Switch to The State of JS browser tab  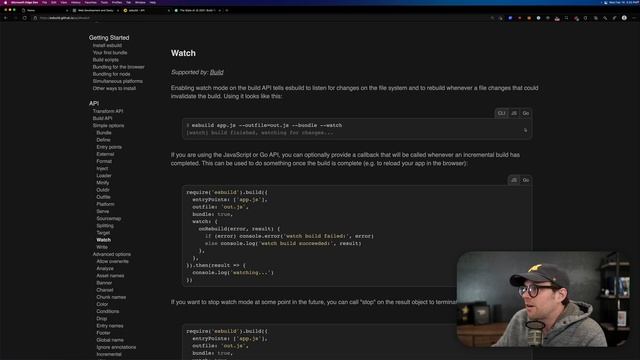click(x=197, y=10)
